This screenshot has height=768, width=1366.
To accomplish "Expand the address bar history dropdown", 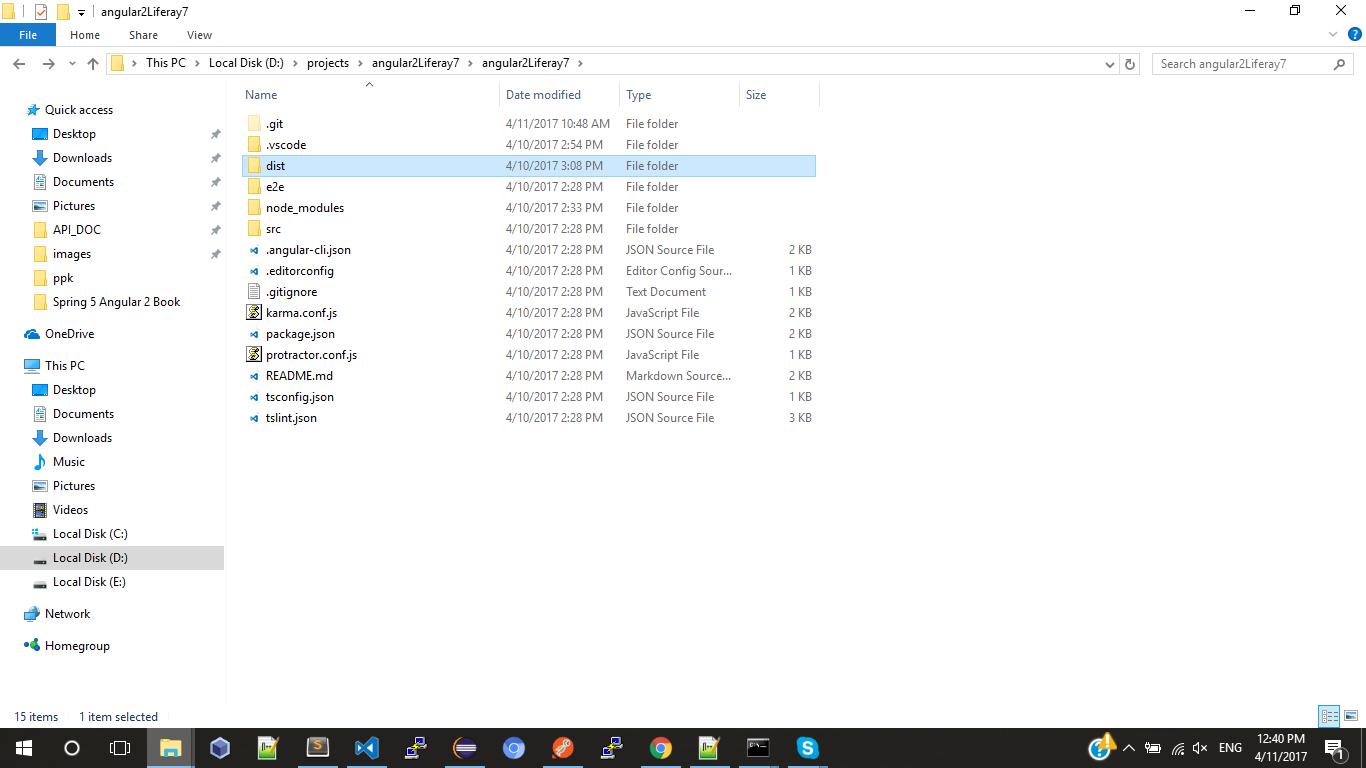I will tap(1109, 64).
